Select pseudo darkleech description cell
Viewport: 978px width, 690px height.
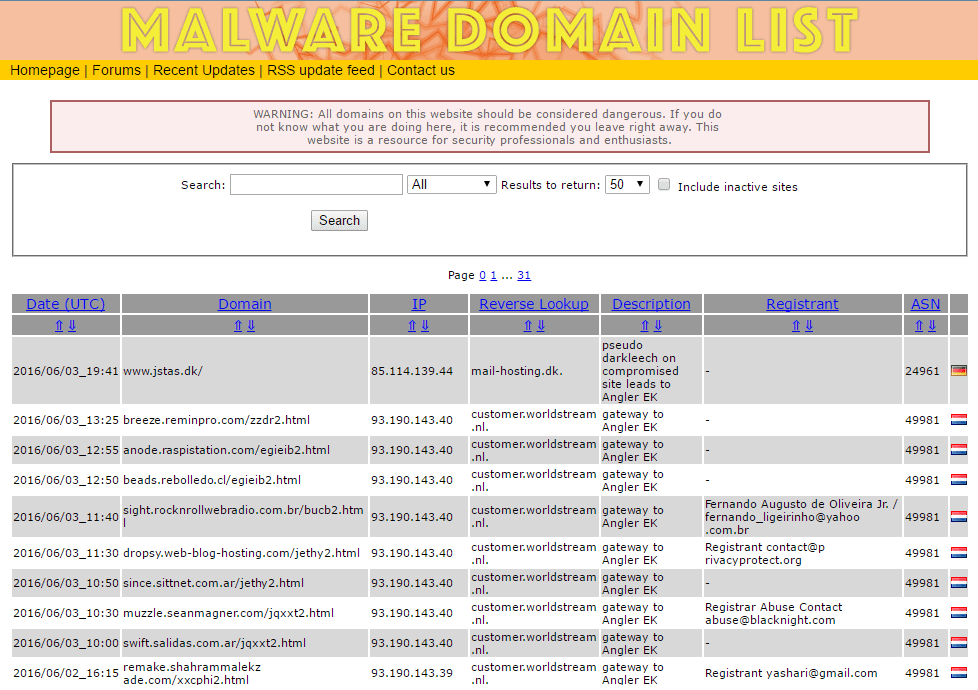(x=651, y=371)
